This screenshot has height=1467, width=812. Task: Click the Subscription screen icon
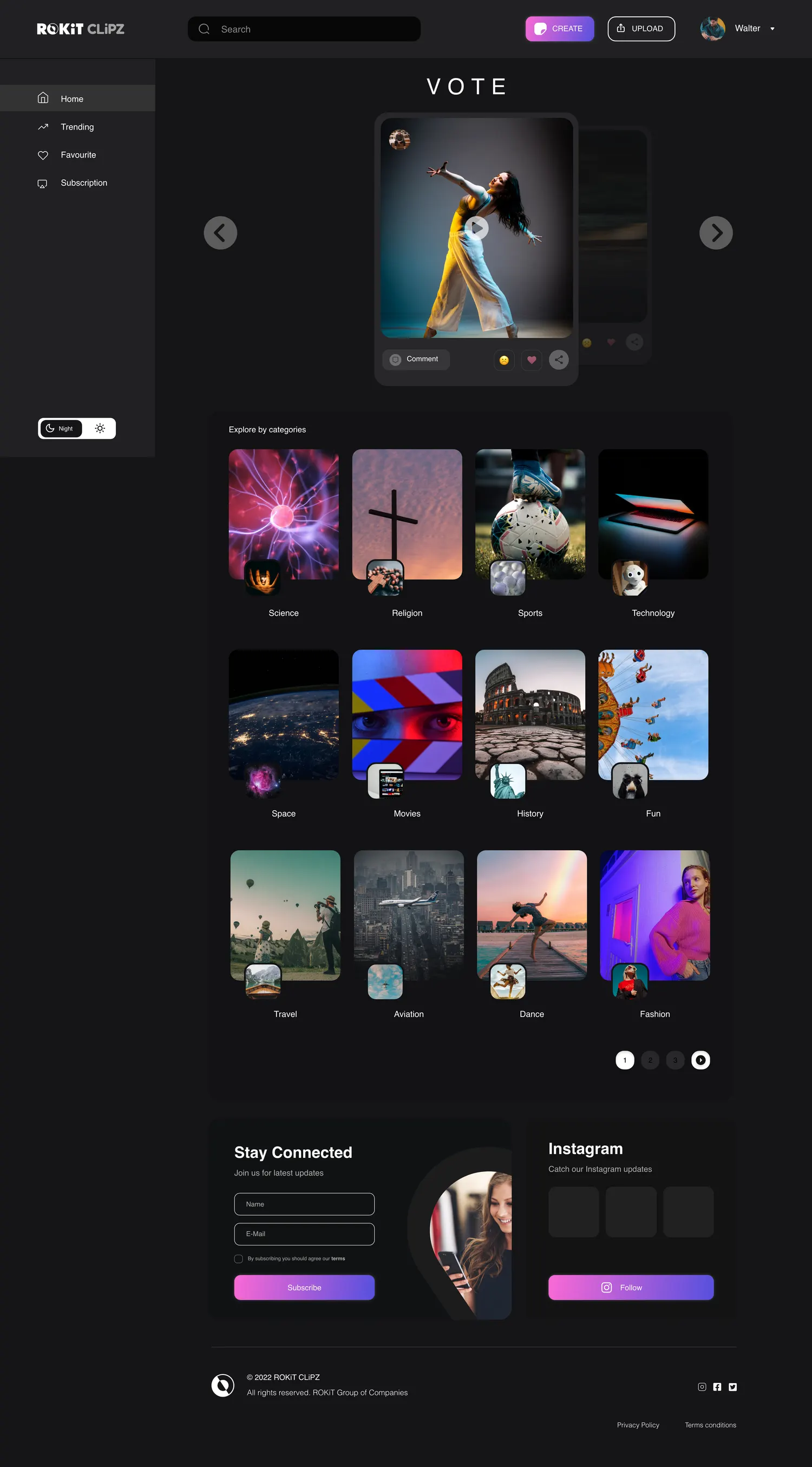(x=43, y=184)
